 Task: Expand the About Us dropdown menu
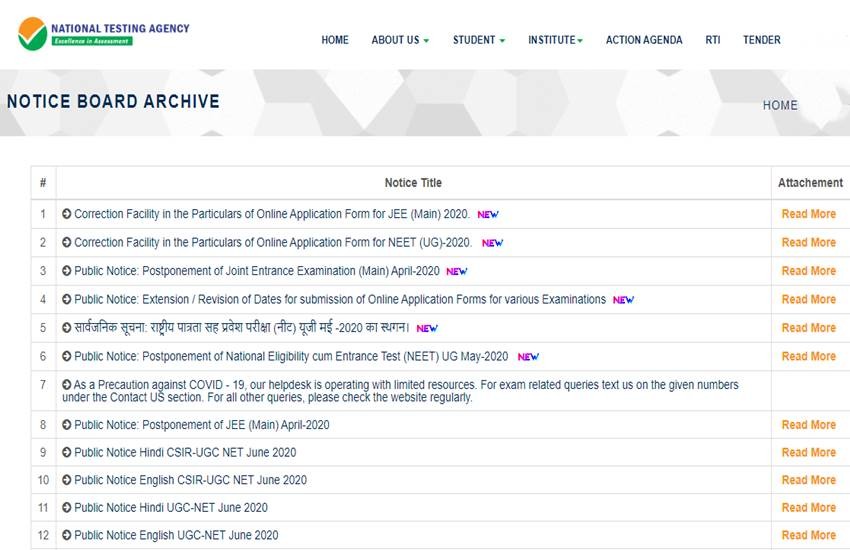point(400,40)
